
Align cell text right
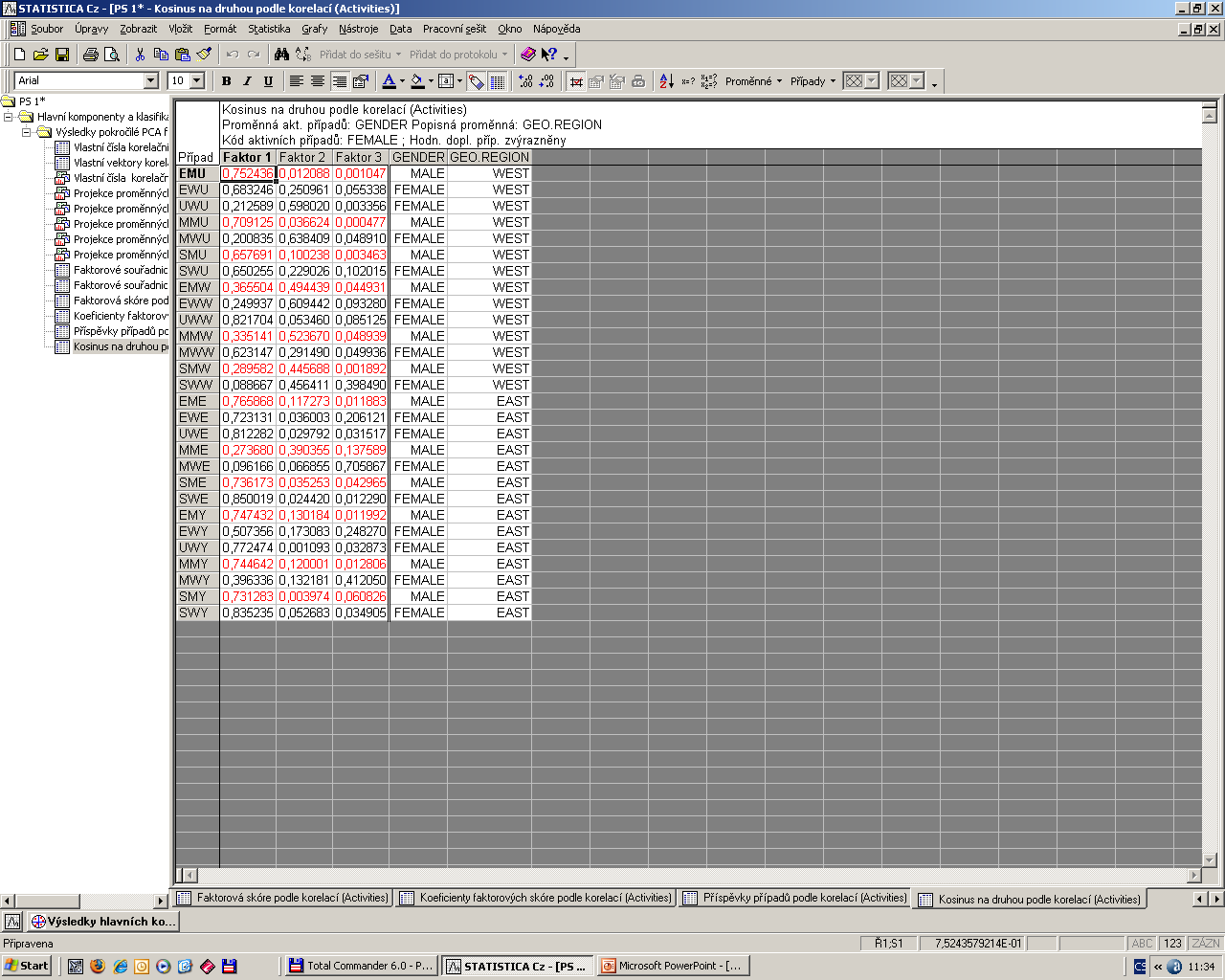click(x=339, y=81)
